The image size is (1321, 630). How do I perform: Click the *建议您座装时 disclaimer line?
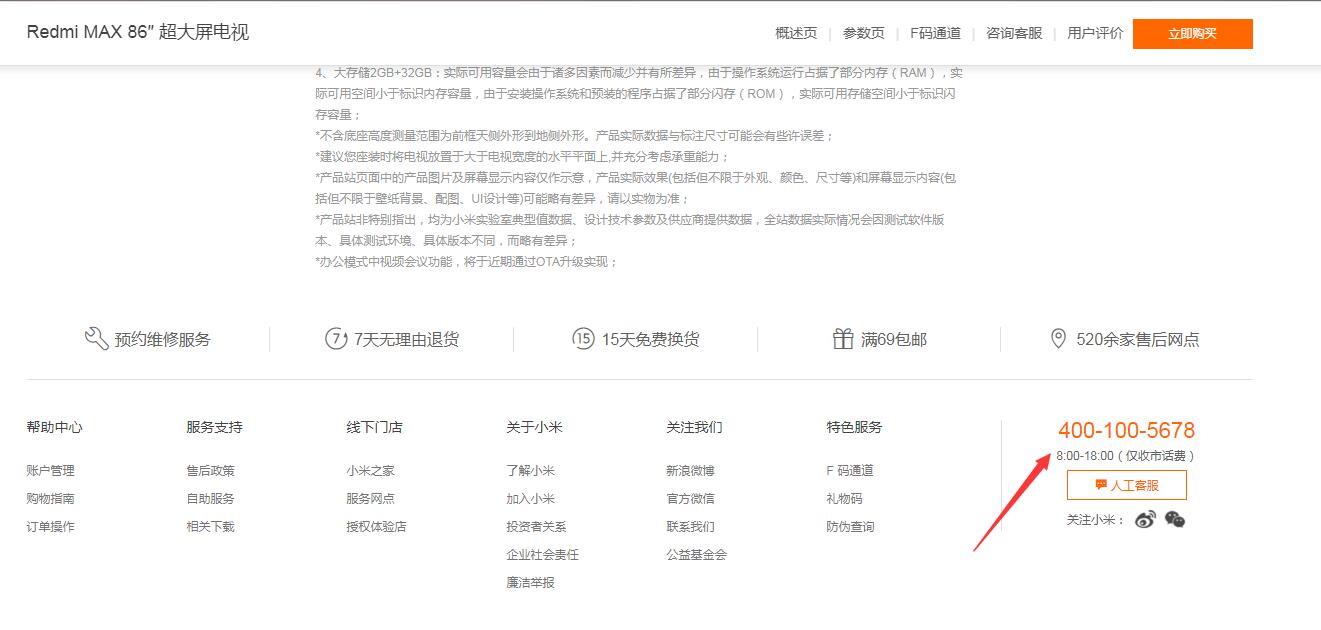click(523, 157)
